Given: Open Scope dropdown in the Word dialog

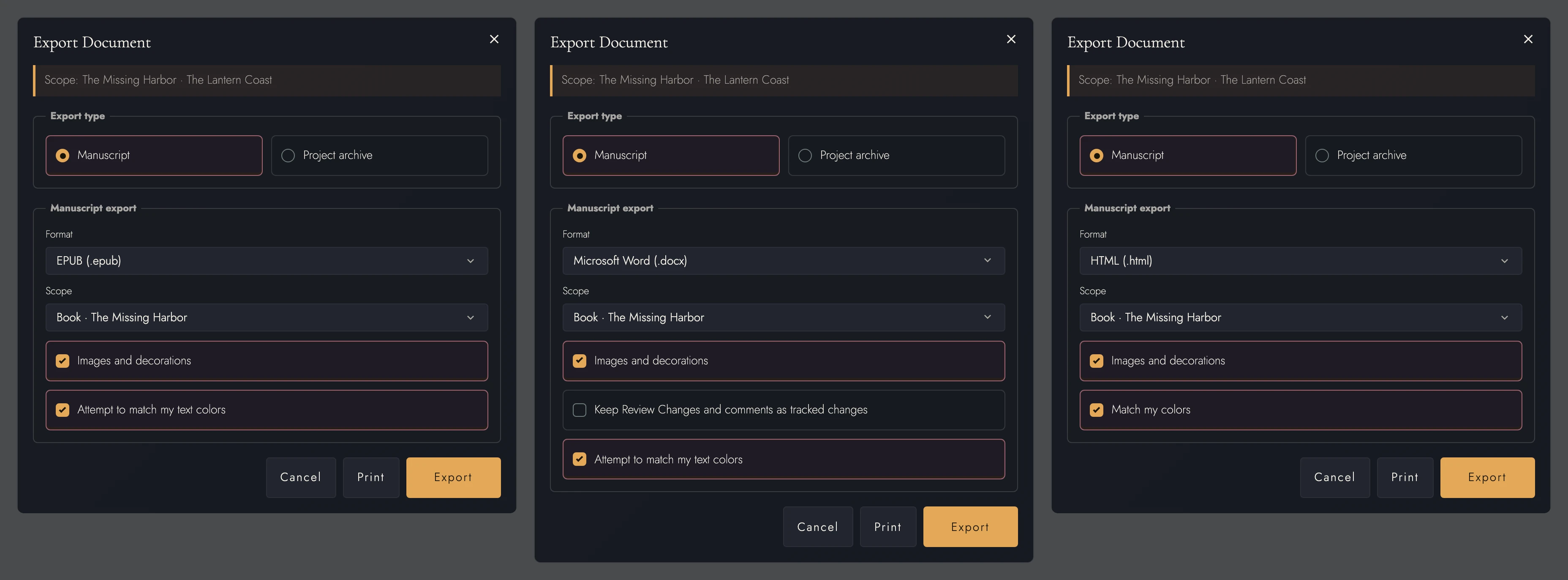Looking at the screenshot, I should pos(784,317).
